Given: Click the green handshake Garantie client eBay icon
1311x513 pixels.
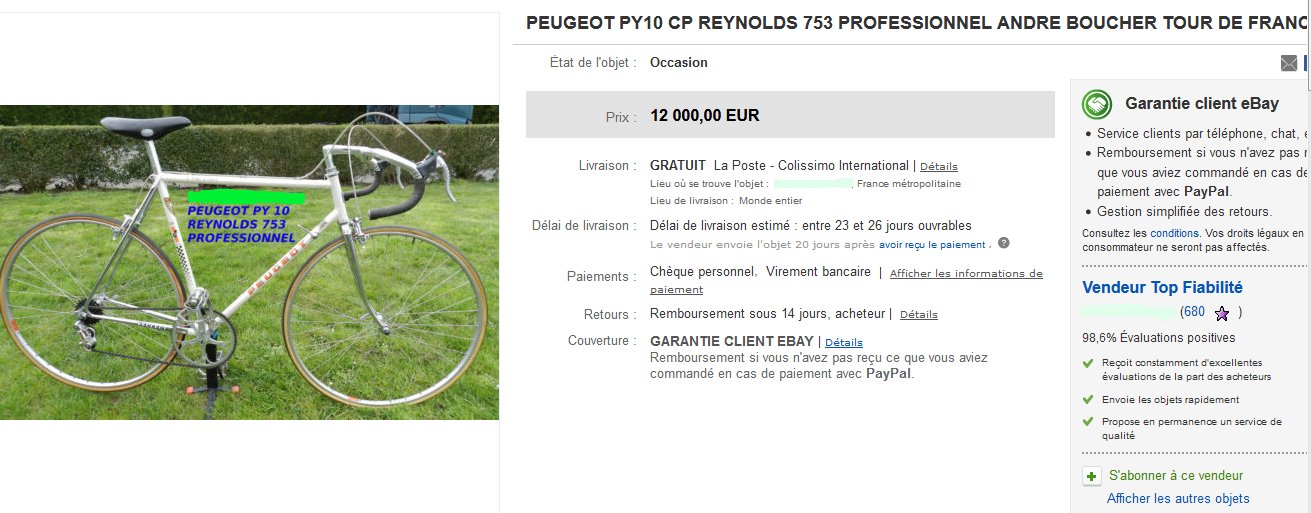Looking at the screenshot, I should click(1098, 103).
